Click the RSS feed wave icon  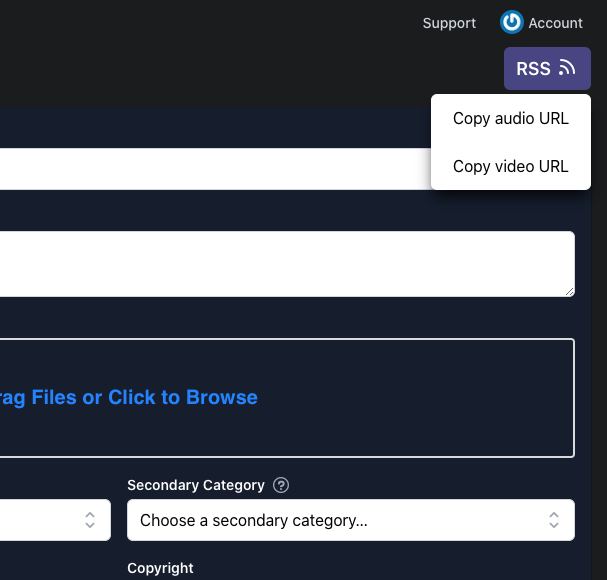click(567, 69)
